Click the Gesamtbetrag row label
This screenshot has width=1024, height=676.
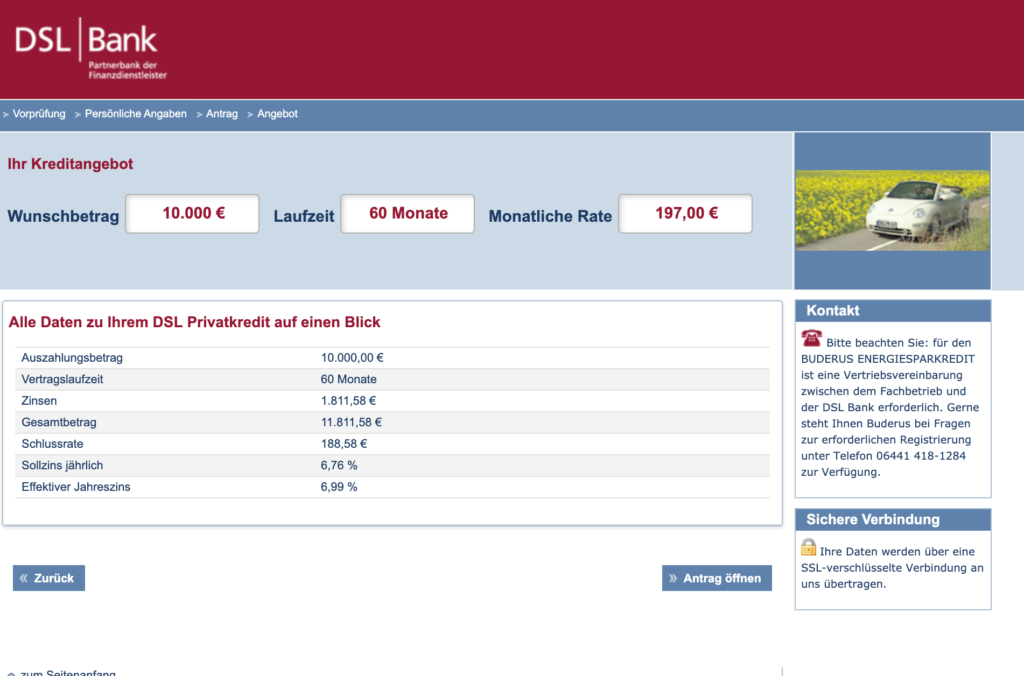pyautogui.click(x=59, y=423)
